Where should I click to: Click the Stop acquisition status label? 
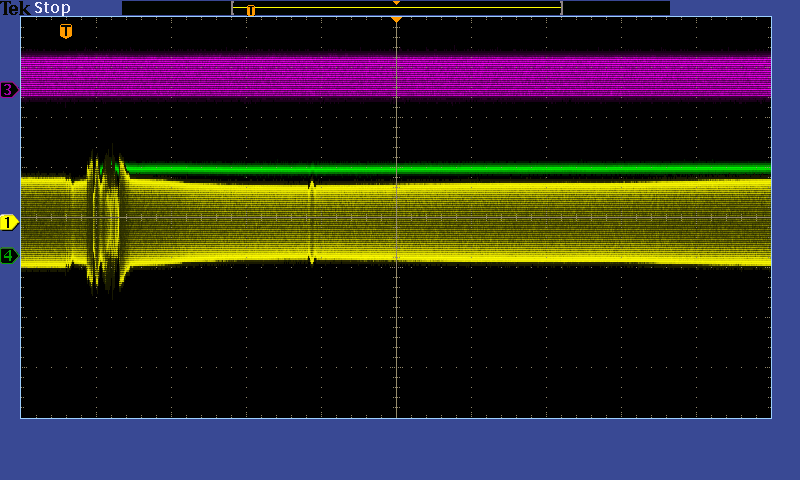pyautogui.click(x=52, y=8)
